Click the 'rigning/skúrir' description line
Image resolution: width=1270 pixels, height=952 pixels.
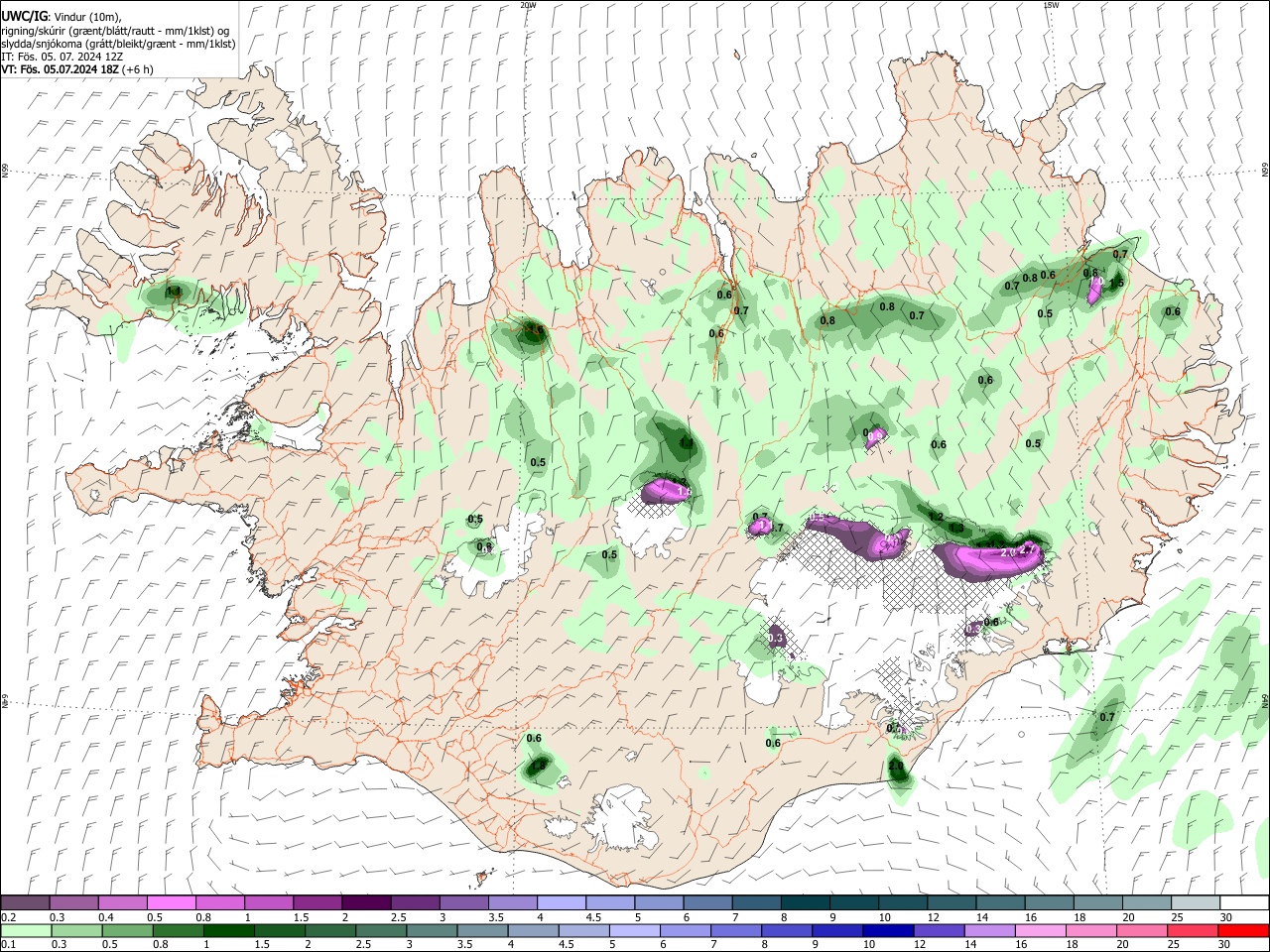coord(116,31)
